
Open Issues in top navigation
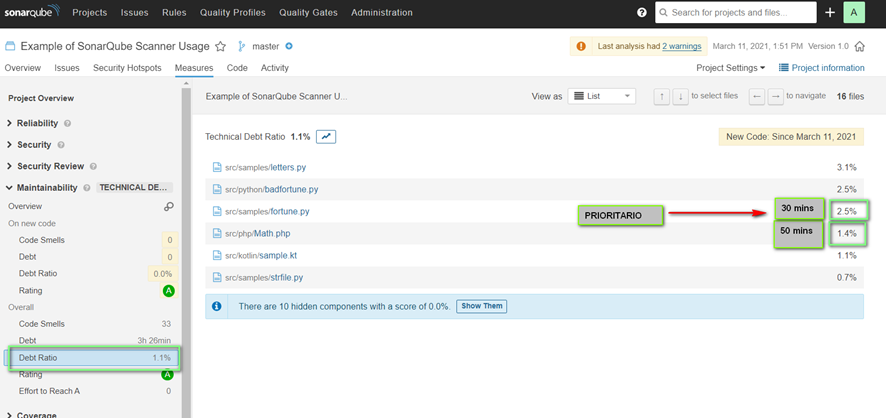tap(134, 12)
